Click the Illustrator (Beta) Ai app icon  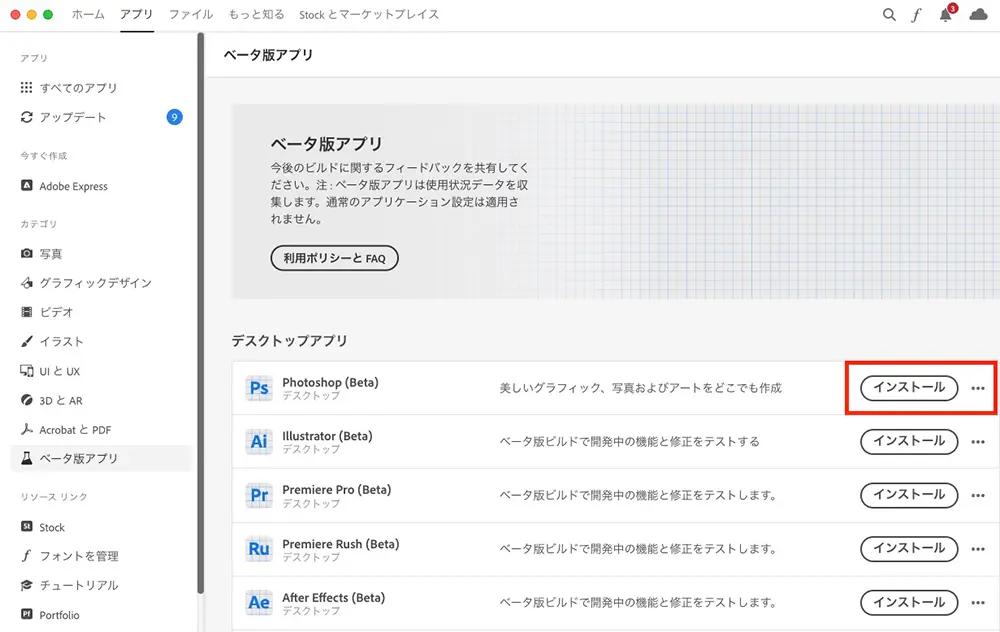[x=259, y=441]
